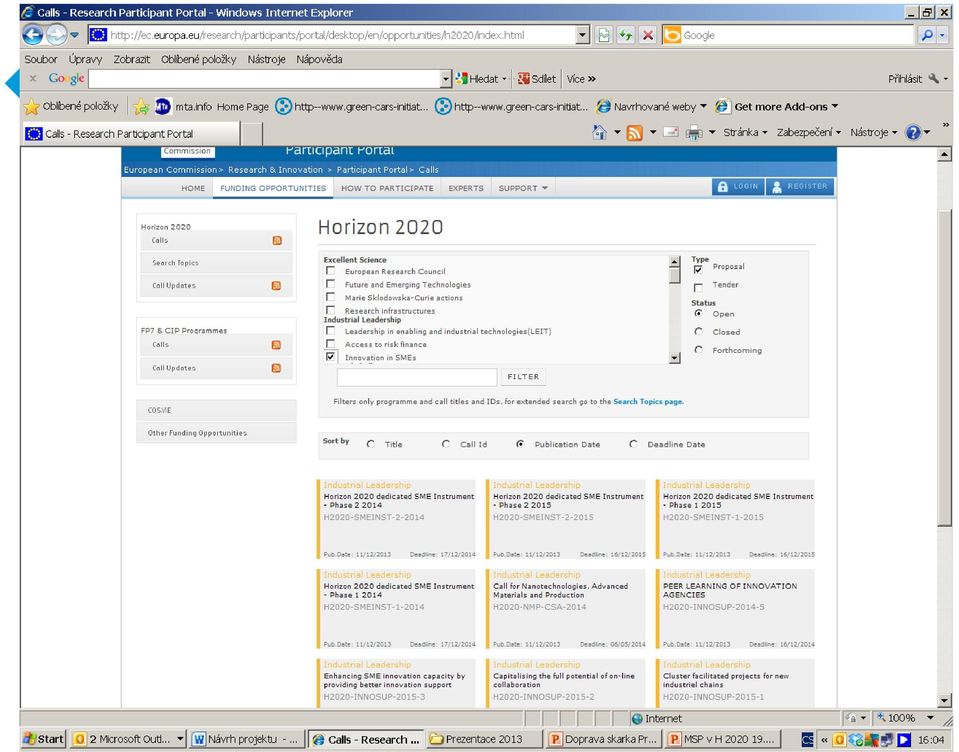
Task: Click the Google toolbar wrench icon
Action: point(933,78)
